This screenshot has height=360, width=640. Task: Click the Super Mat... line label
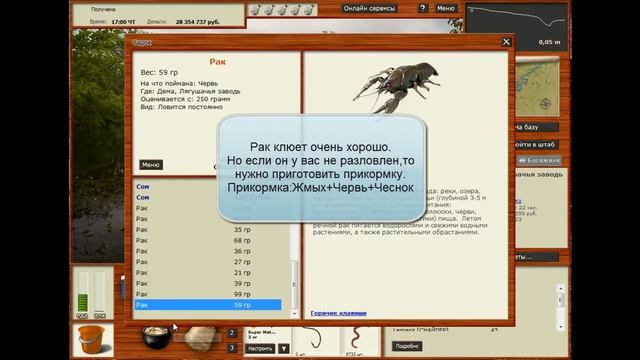point(262,332)
